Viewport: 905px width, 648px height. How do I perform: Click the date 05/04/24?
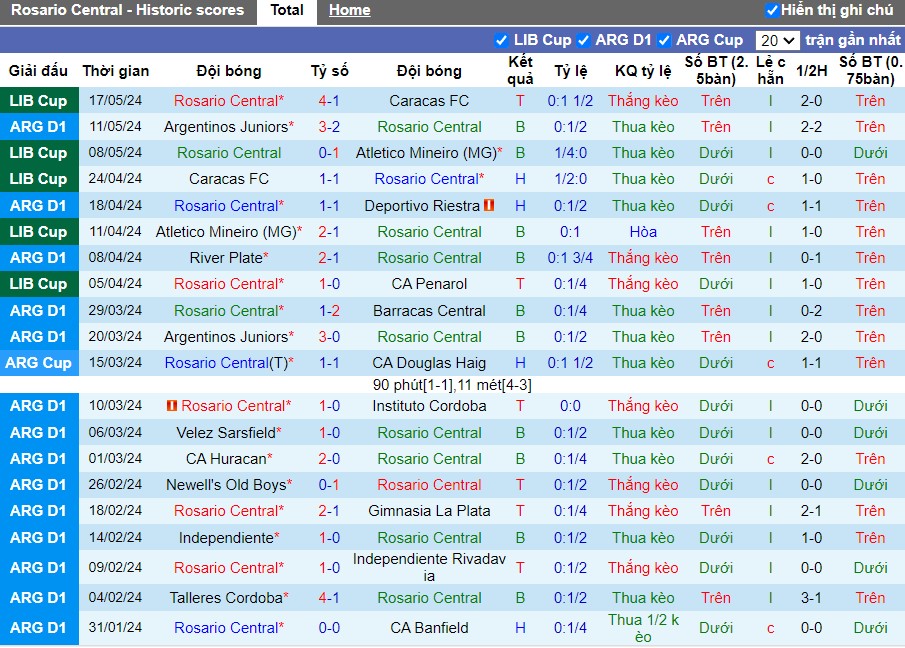click(115, 284)
